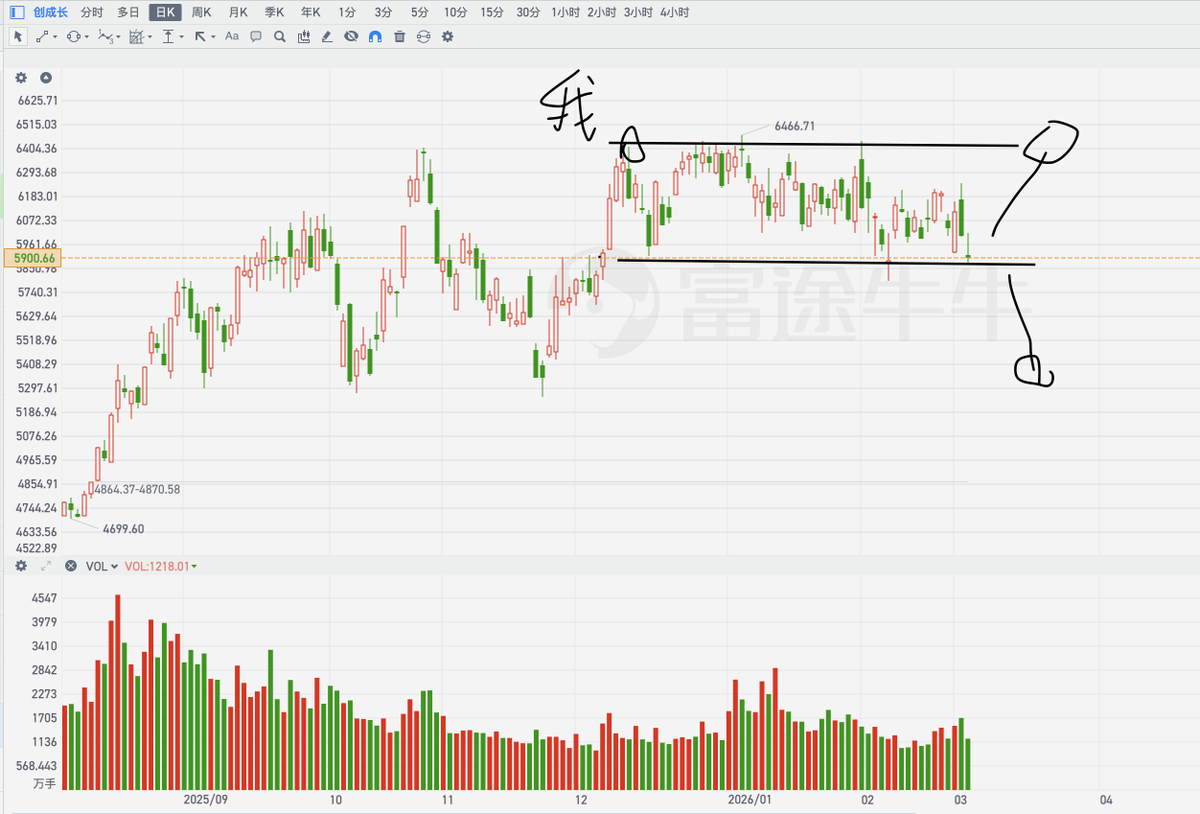Open drawing toolbar settings gear

click(x=447, y=36)
